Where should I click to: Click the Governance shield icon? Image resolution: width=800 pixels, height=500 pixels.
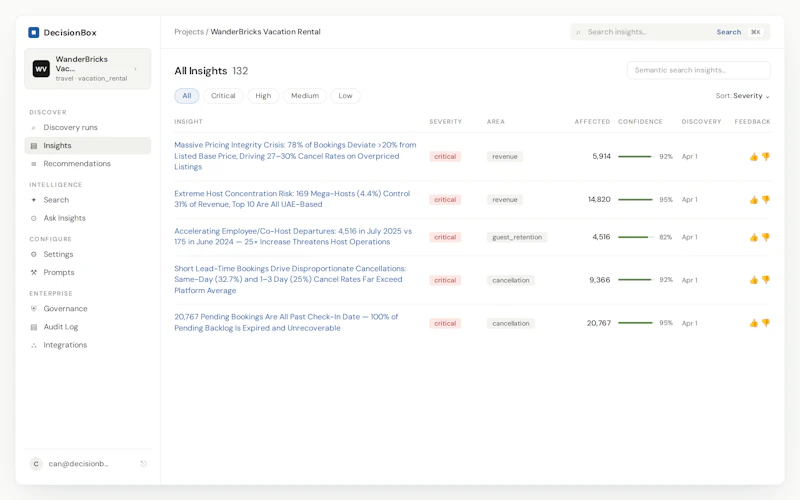coord(34,309)
